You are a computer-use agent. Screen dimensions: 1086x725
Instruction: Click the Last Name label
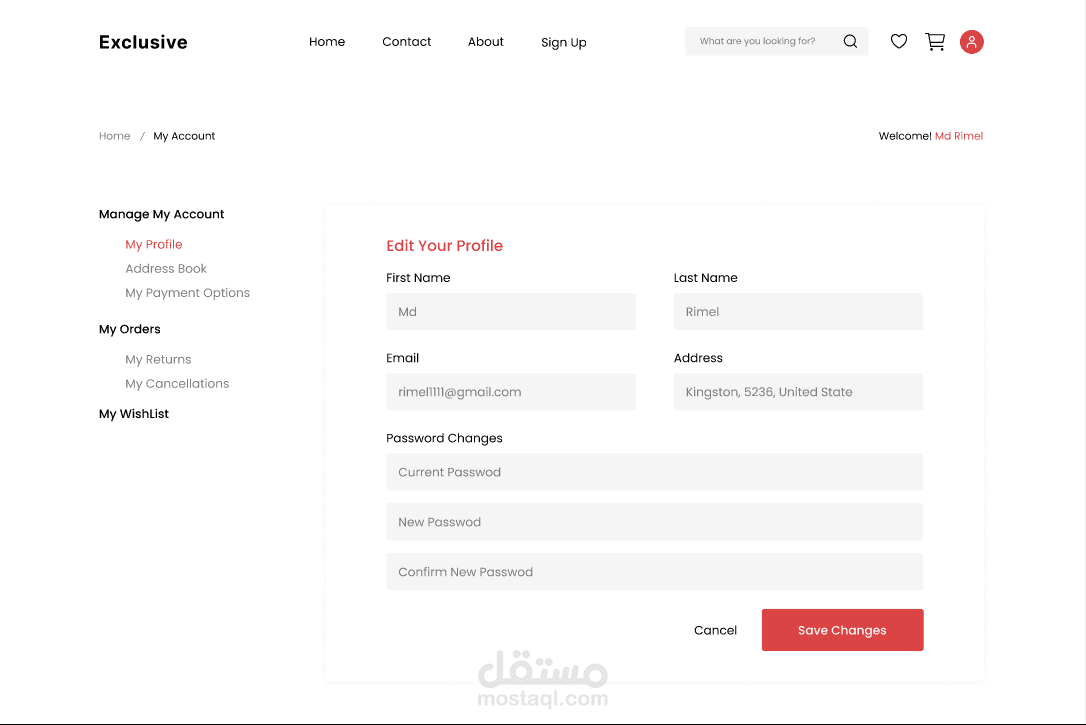(x=705, y=278)
